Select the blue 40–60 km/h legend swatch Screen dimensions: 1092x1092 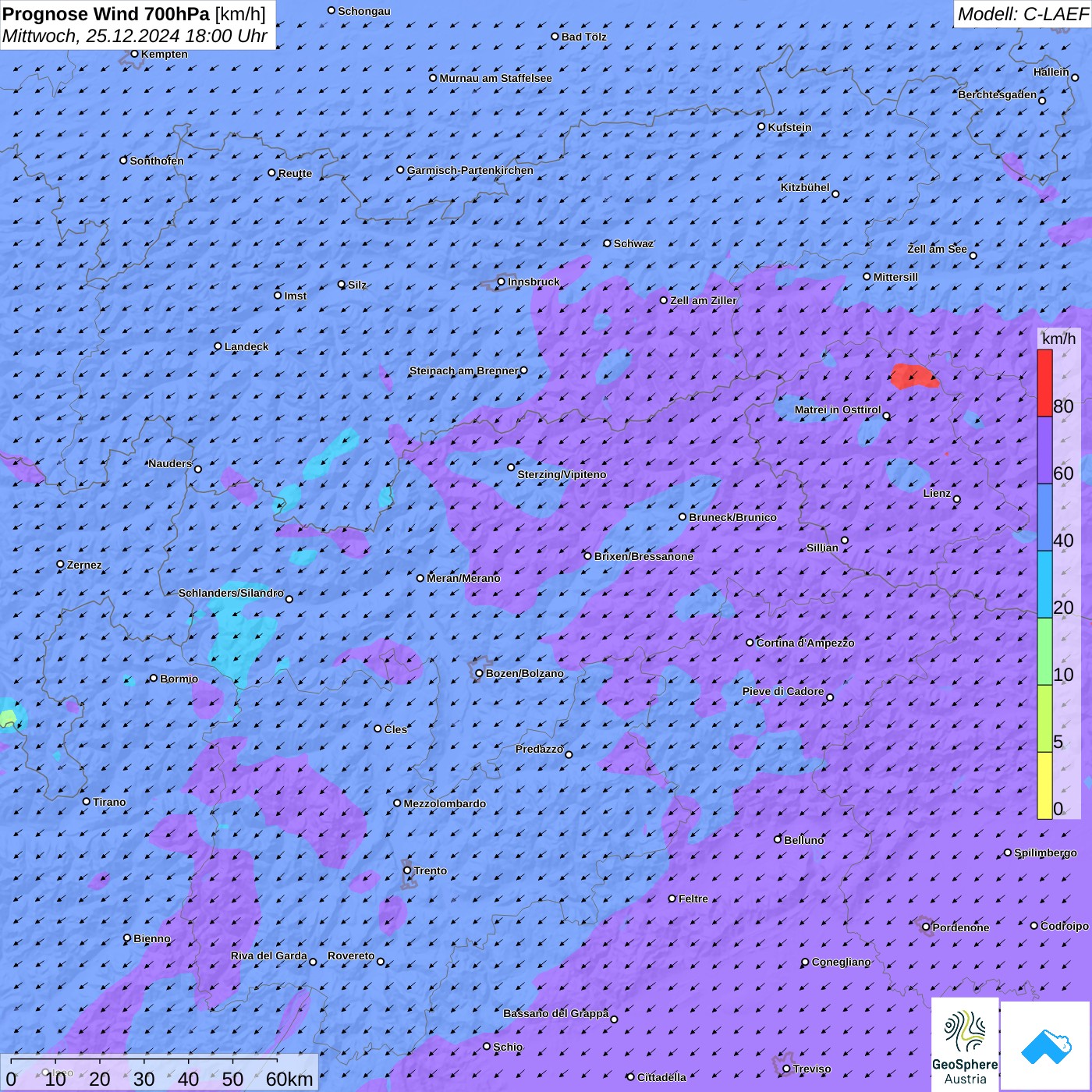tap(1044, 518)
